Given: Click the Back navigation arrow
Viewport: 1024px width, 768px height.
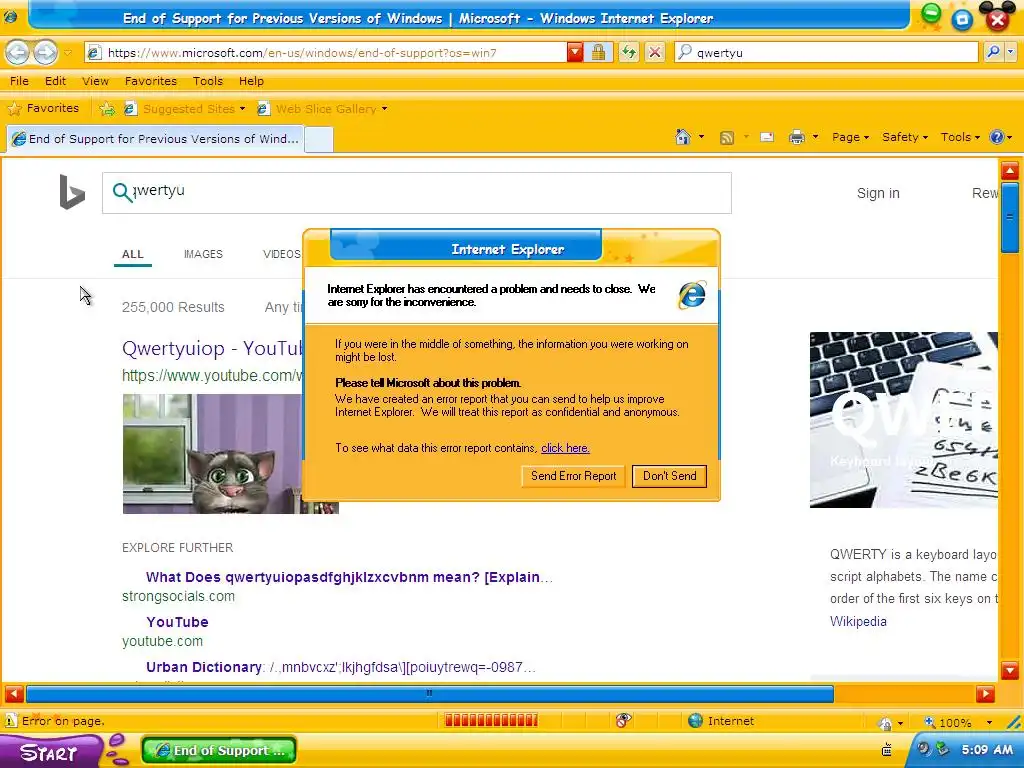Looking at the screenshot, I should [18, 52].
